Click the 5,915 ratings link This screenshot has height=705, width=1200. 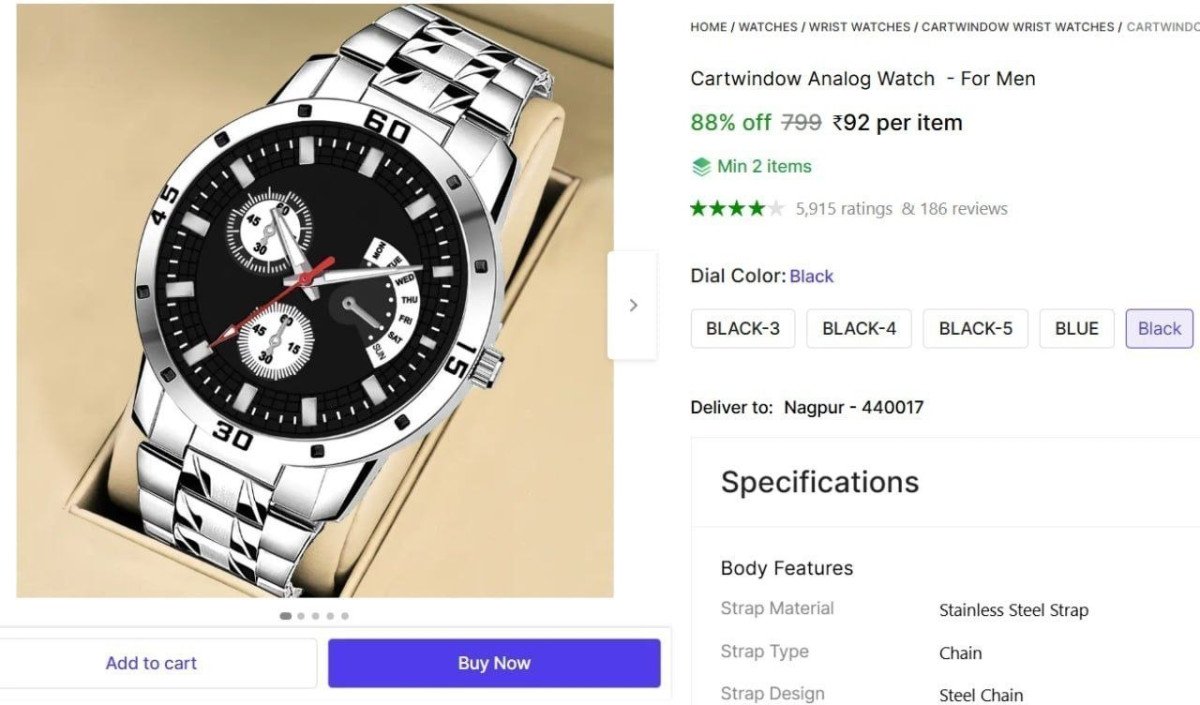click(x=843, y=209)
